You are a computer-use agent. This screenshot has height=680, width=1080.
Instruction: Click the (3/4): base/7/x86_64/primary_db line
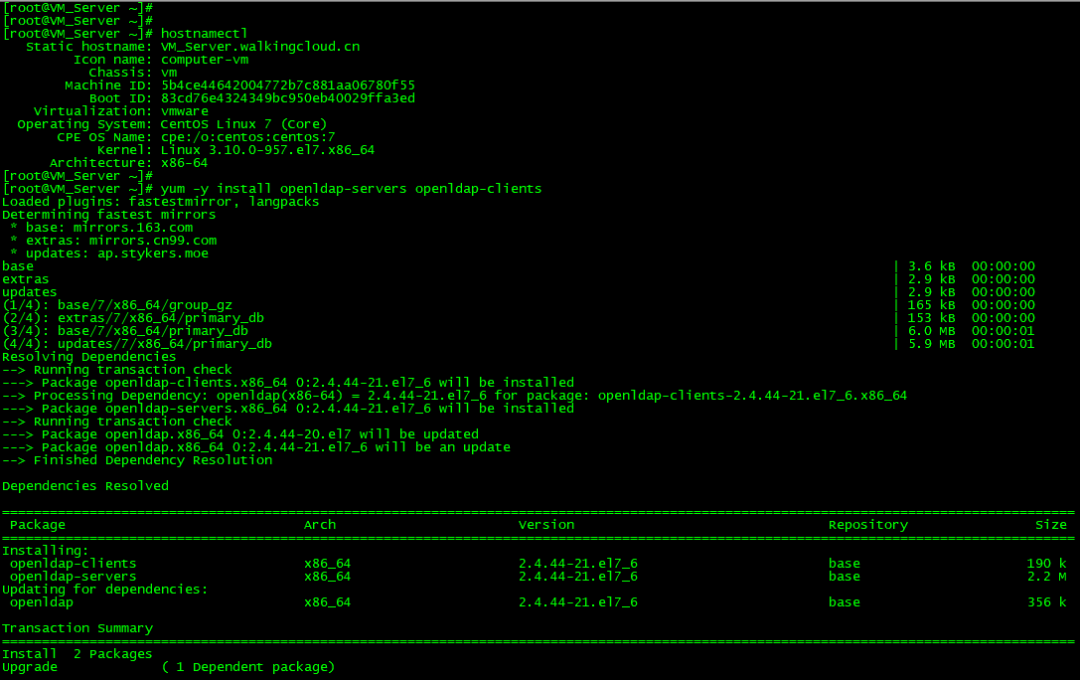125,331
